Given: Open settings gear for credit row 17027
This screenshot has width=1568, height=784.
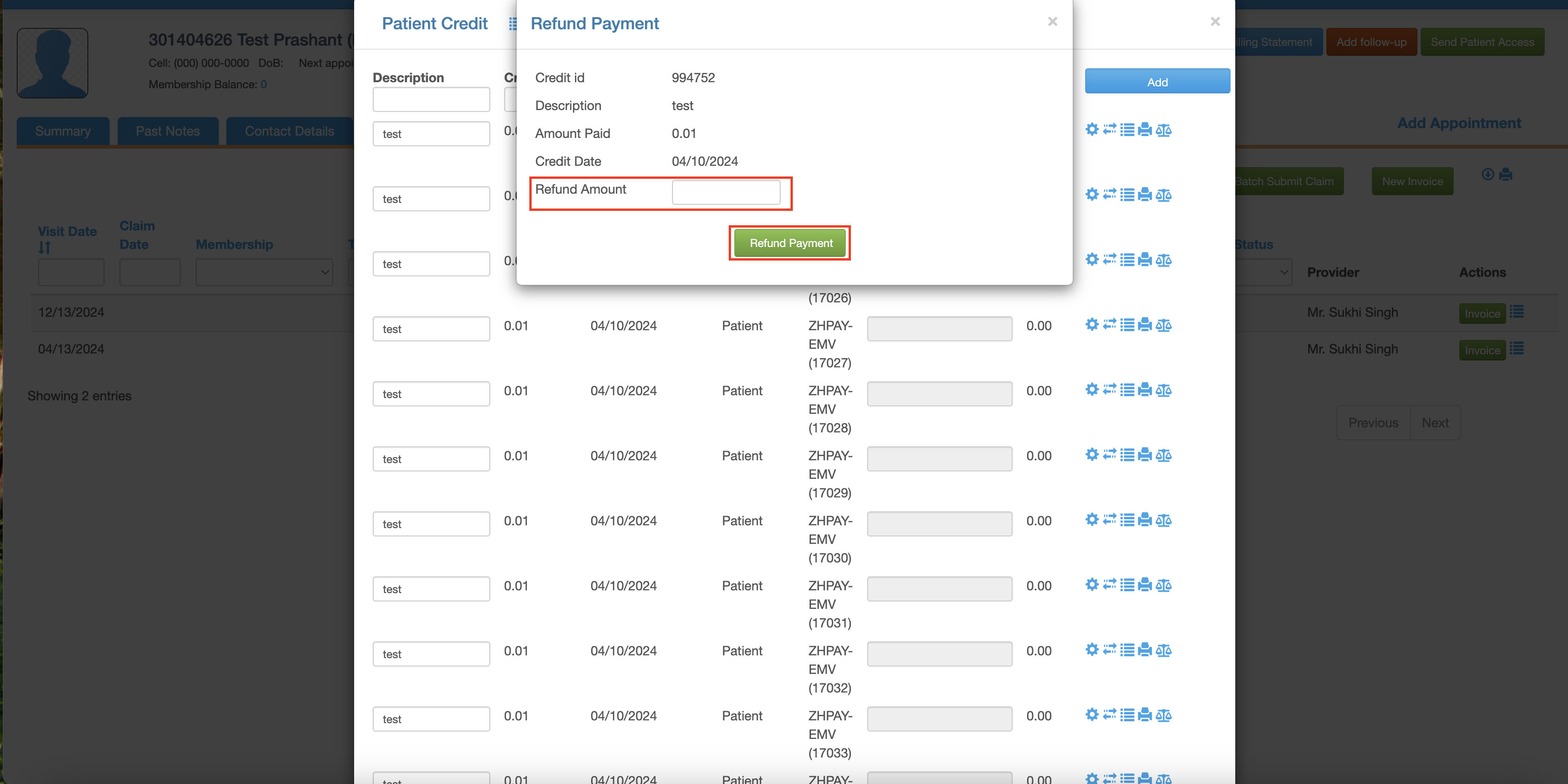Looking at the screenshot, I should coord(1092,324).
